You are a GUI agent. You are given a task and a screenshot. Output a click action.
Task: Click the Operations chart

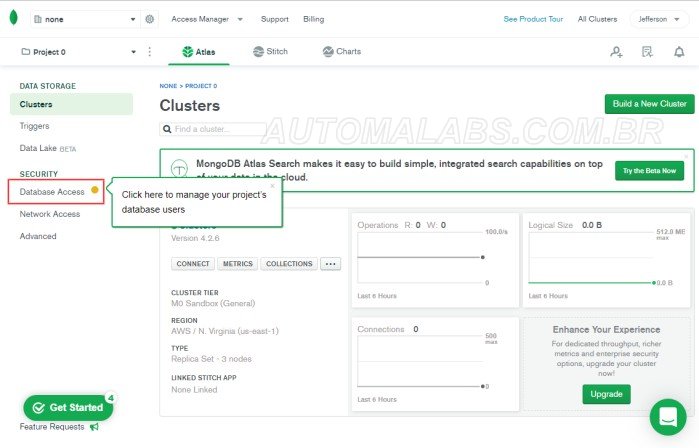tap(435, 260)
